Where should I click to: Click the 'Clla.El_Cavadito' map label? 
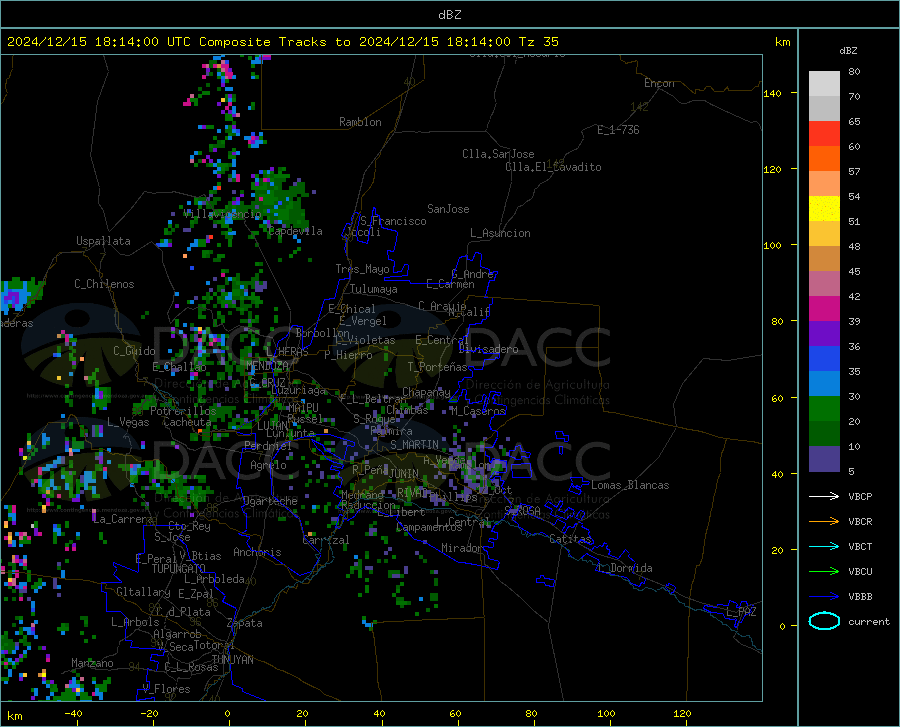pos(553,167)
